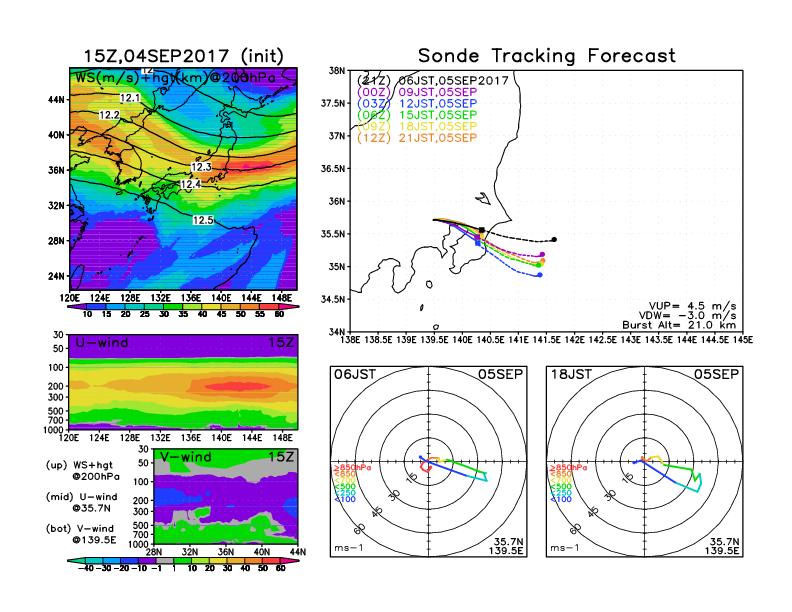This screenshot has height=612, width=792.
Task: Select the green "(06Z) 15JST,05SEP" legend entry
Action: click(417, 115)
